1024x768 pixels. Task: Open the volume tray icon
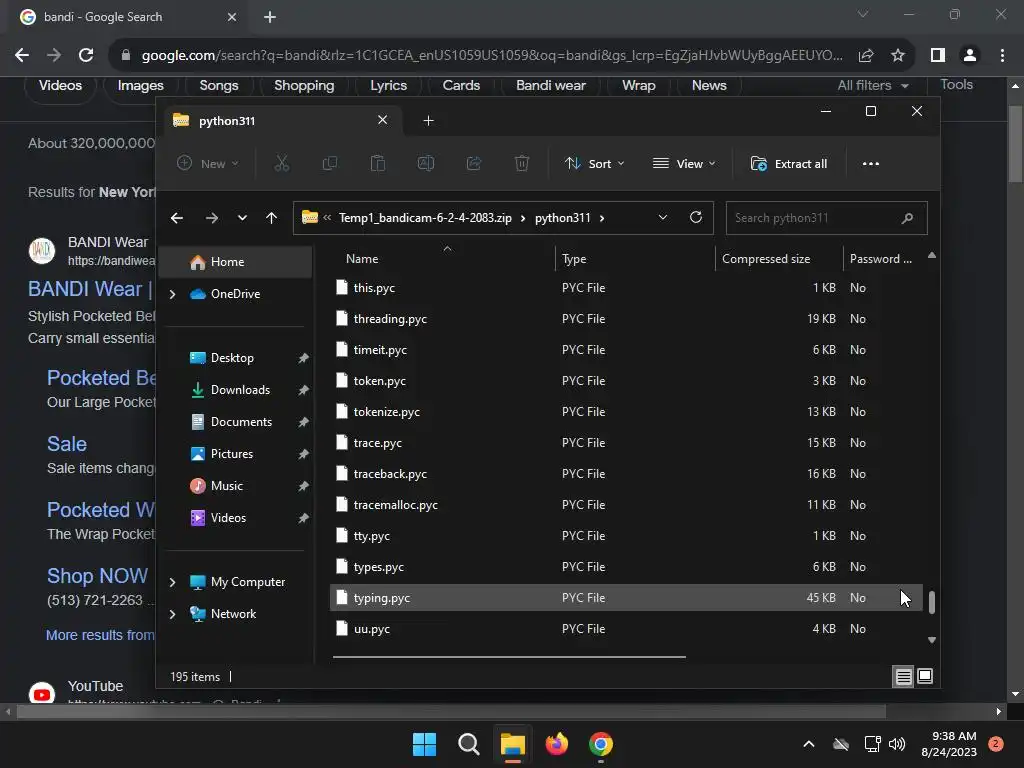coord(897,744)
